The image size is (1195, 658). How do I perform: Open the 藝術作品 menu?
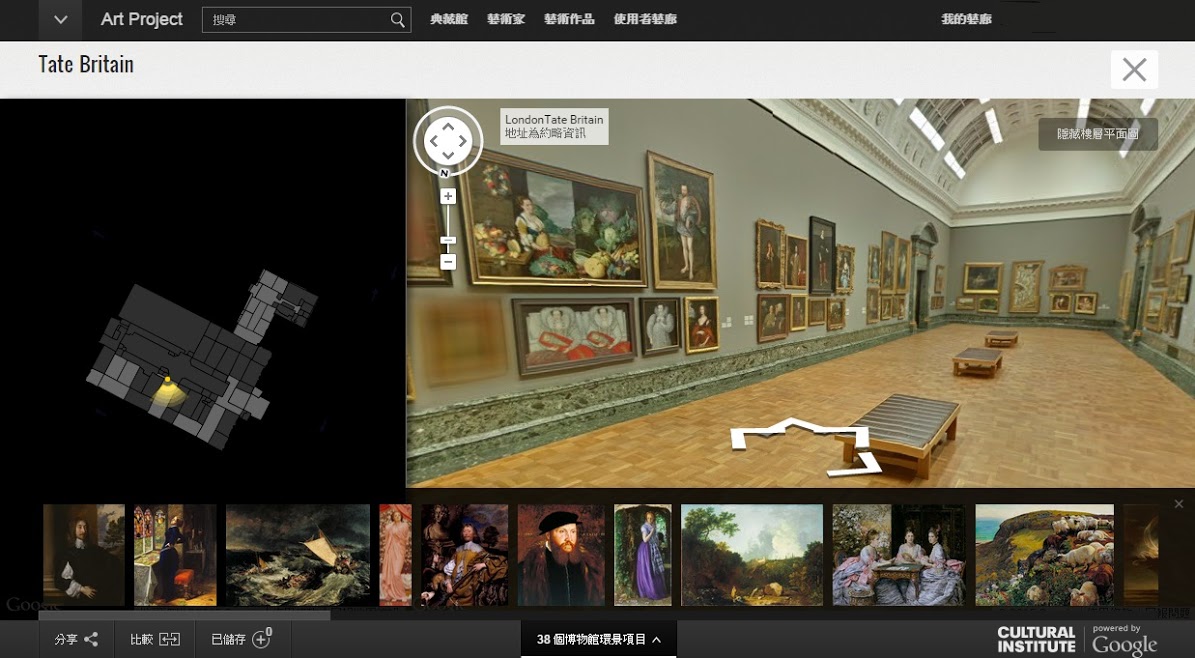click(x=569, y=19)
